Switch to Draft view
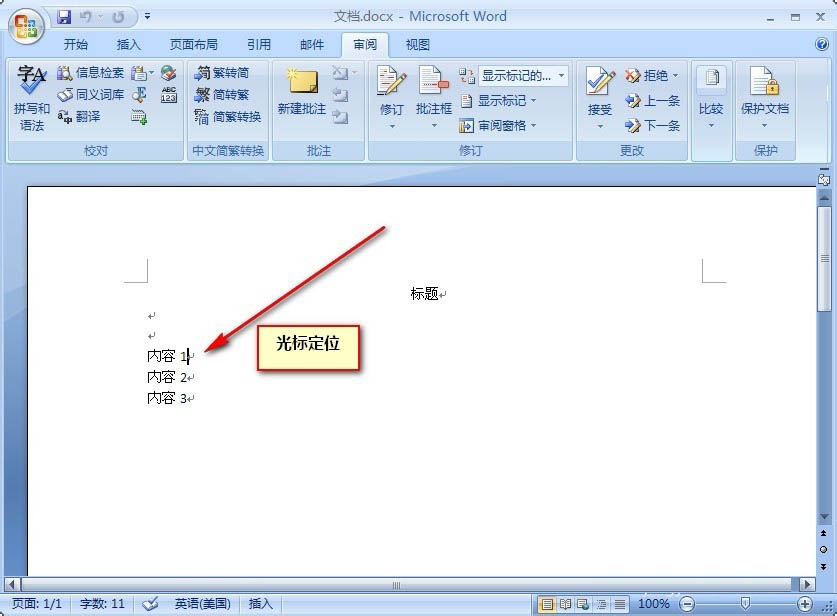837x616 pixels. tap(619, 604)
